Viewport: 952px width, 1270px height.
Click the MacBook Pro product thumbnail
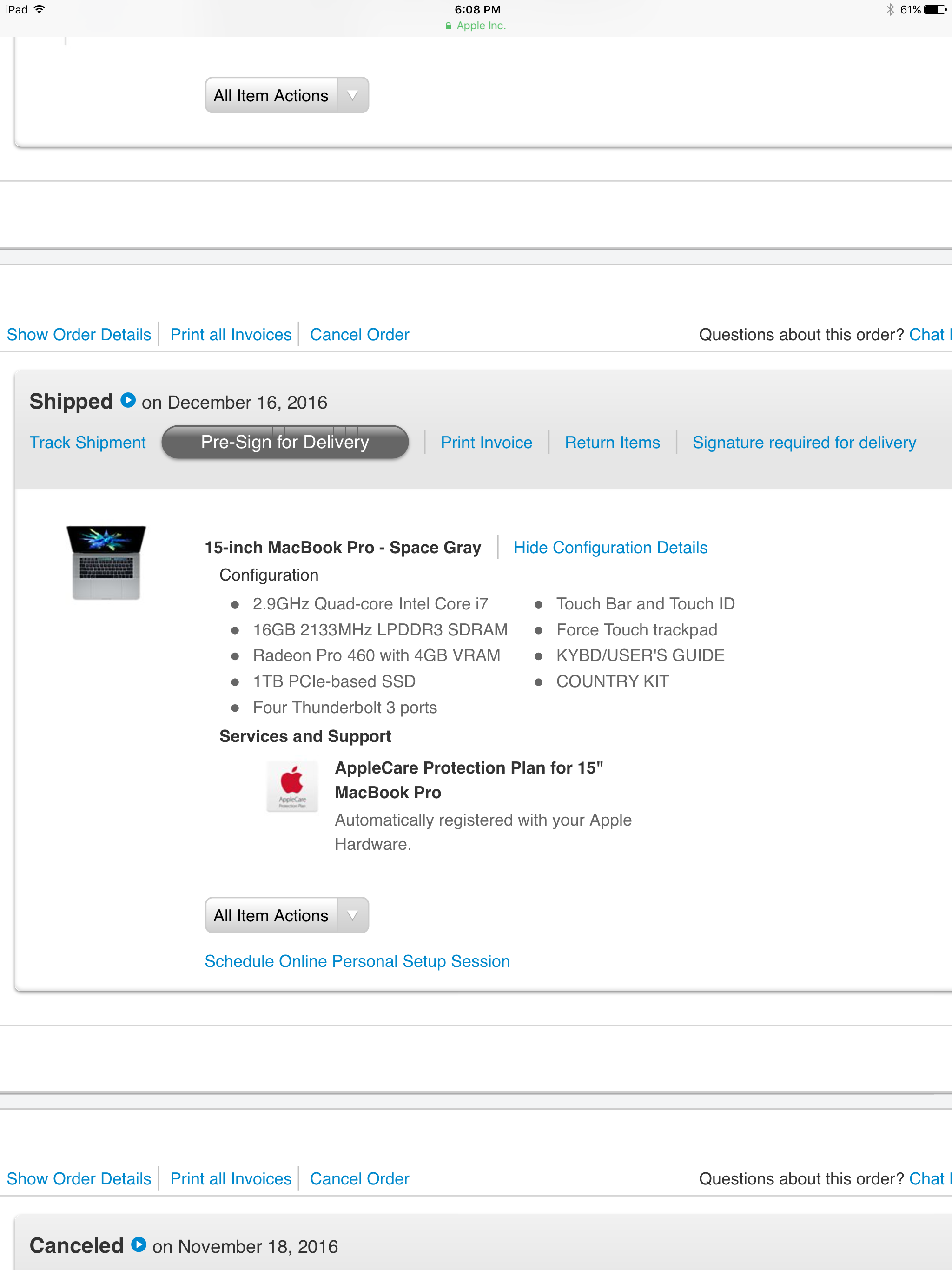106,562
